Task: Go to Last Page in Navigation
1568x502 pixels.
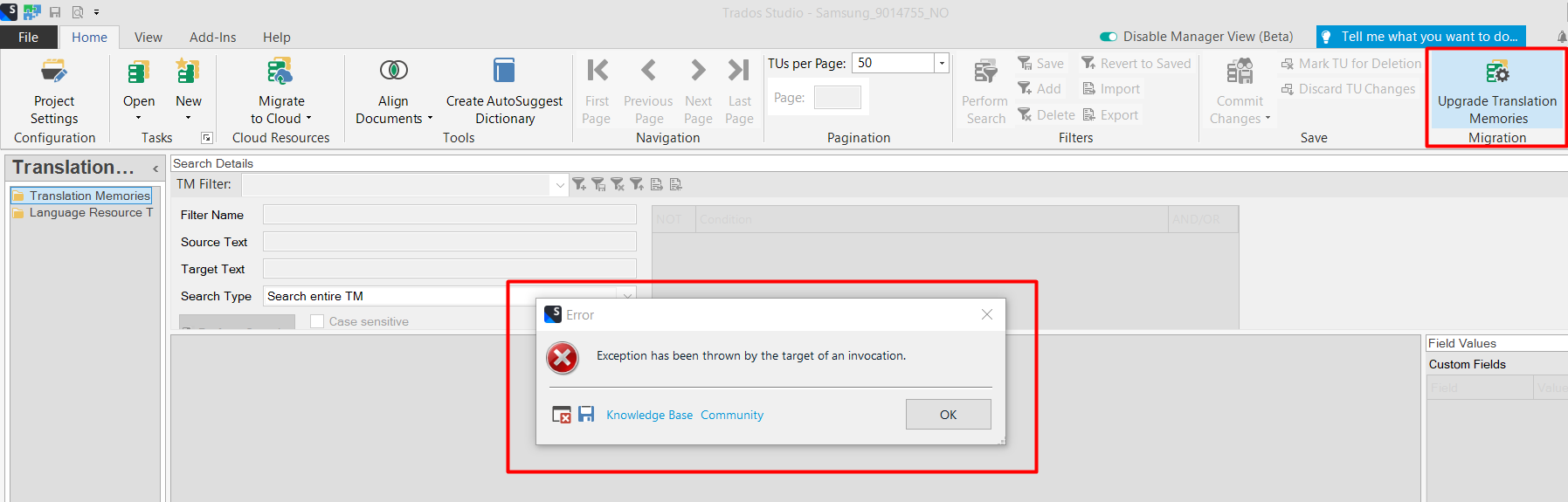Action: tap(739, 92)
